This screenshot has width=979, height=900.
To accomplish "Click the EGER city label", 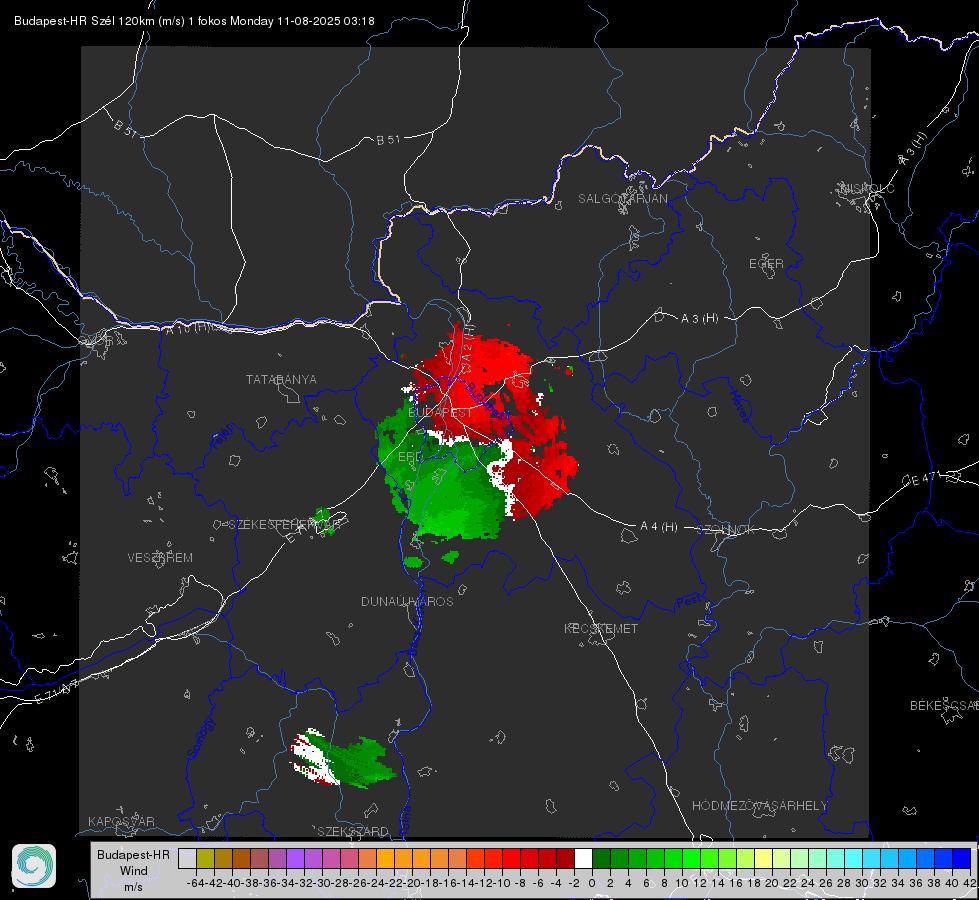I will coord(766,264).
